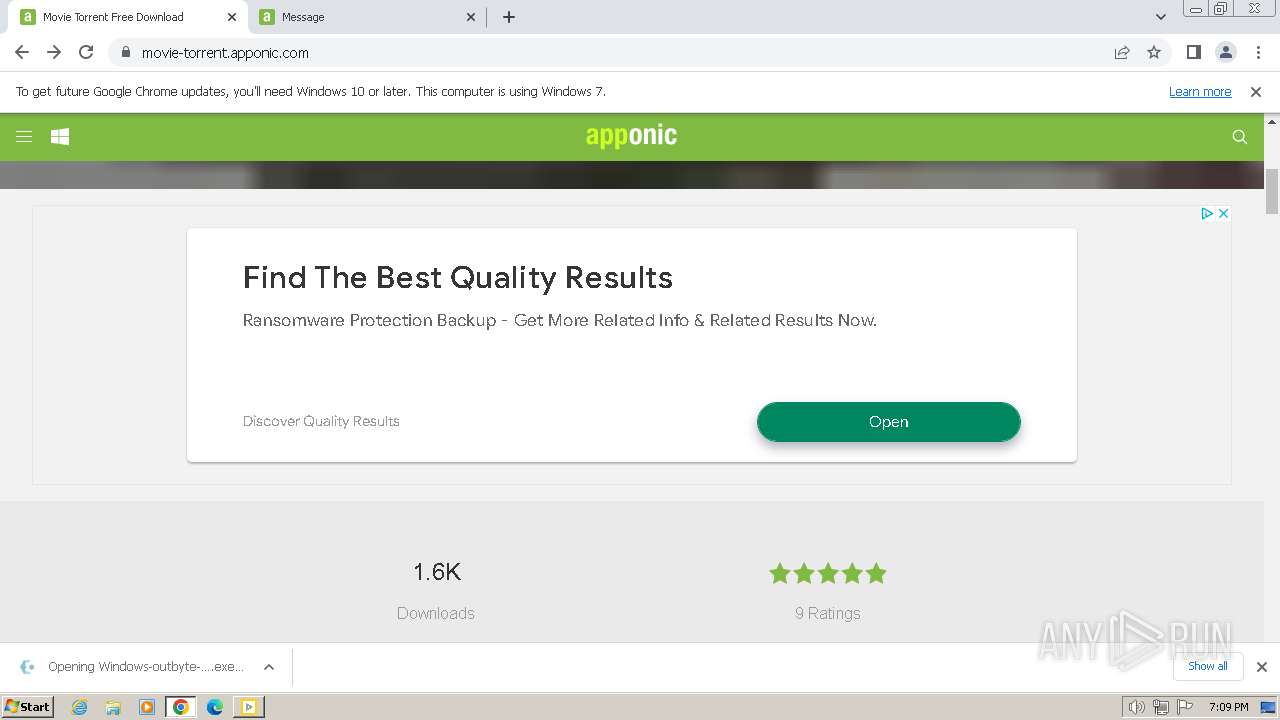Open Chrome side panel
Image resolution: width=1280 pixels, height=720 pixels.
[1194, 53]
